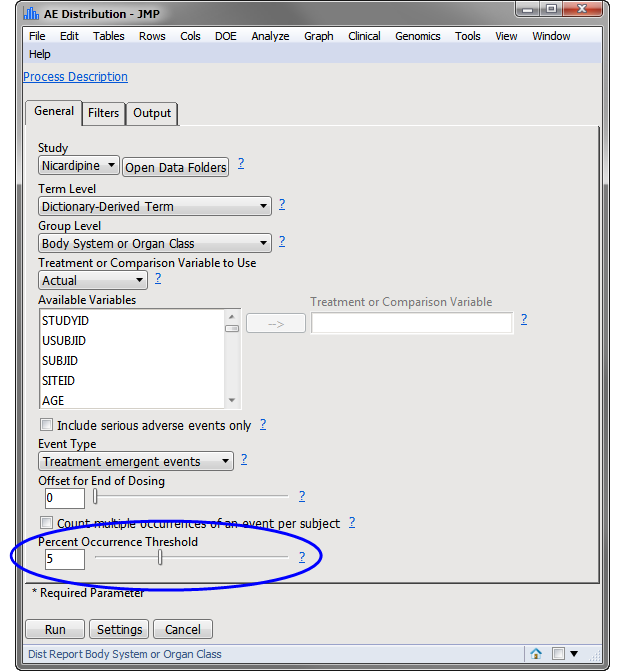Screen dimensions: 630x671
Task: Switch to the Output tab
Action: [x=152, y=113]
